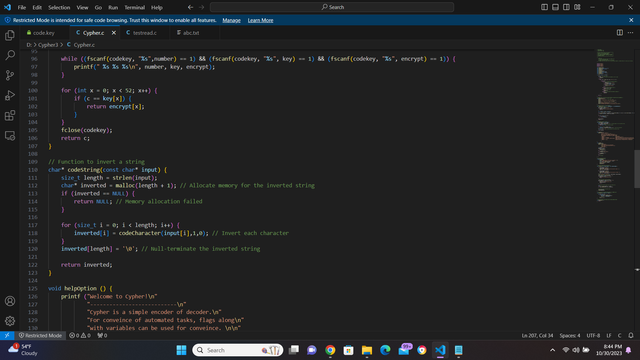Open the Source Control view
The width and height of the screenshot is (640, 360).
10,75
